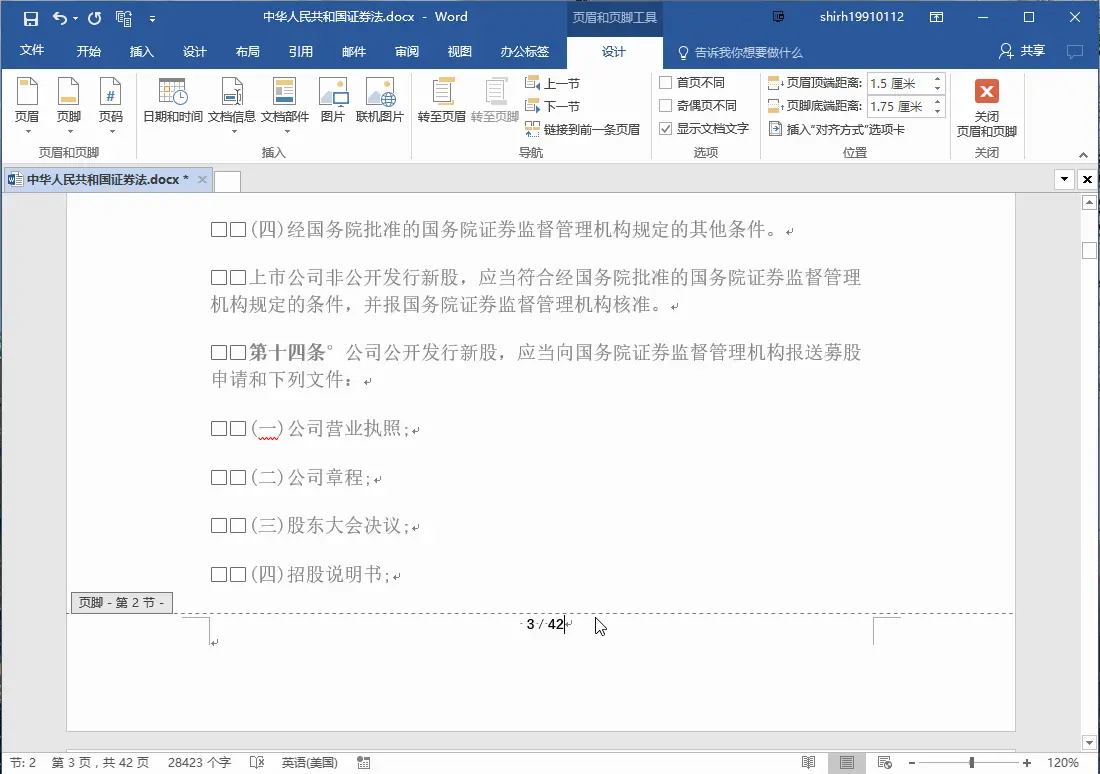Click the Redo icon in title bar
Image resolution: width=1100 pixels, height=774 pixels.
tap(95, 18)
